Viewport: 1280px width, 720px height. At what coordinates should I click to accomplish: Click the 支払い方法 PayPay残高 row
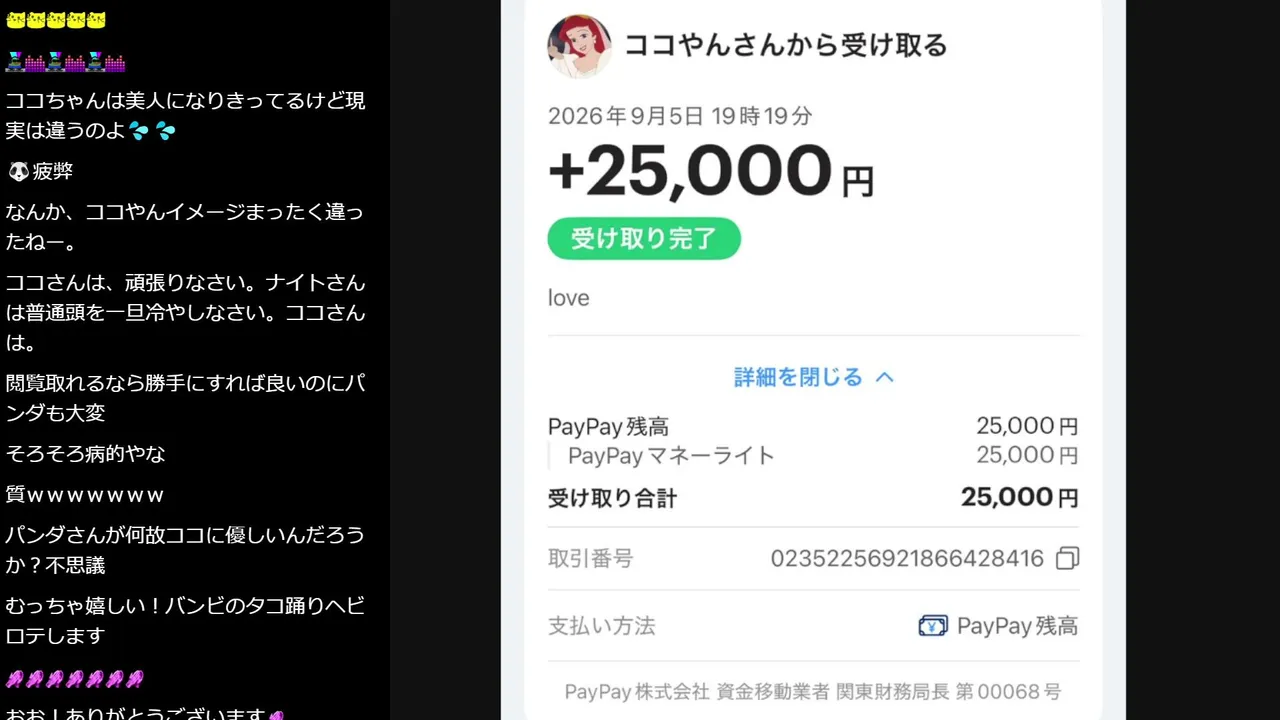813,626
